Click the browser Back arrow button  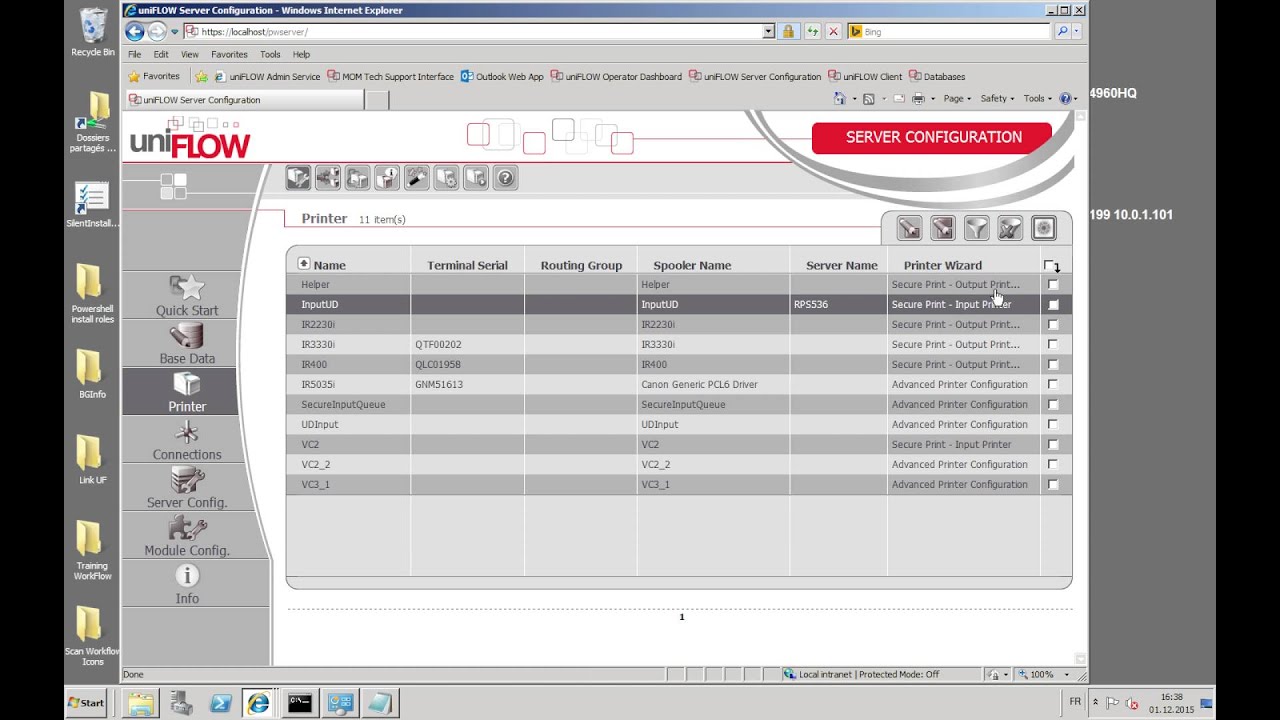point(135,31)
